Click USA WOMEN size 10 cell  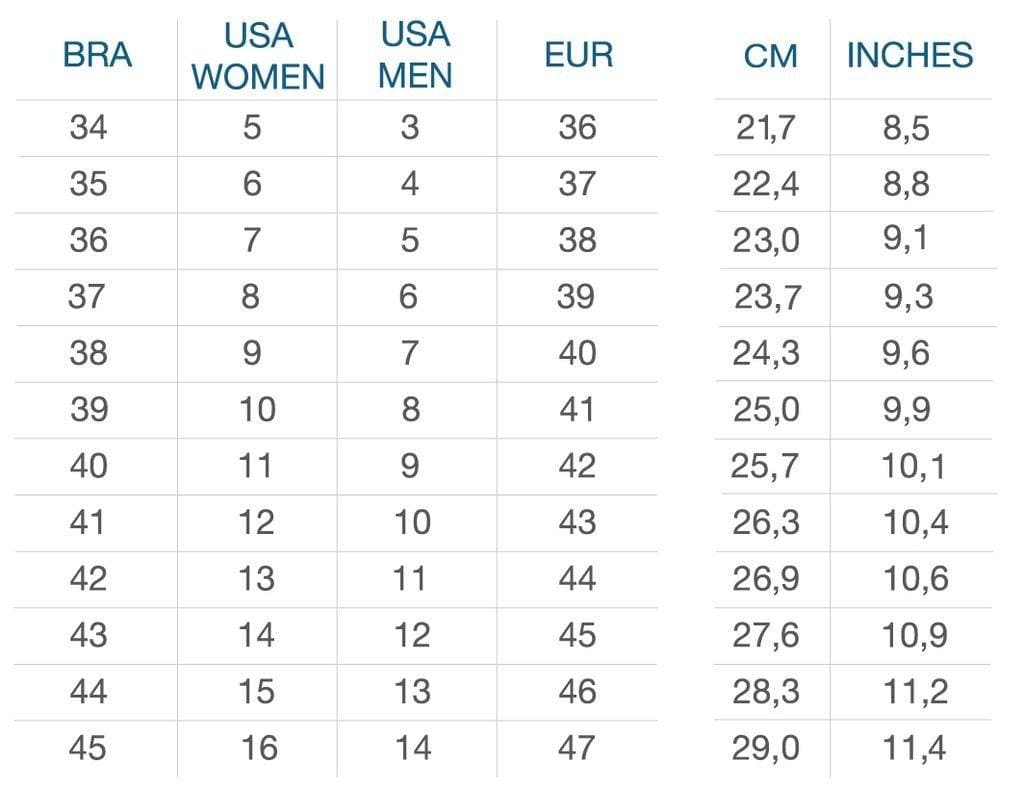click(x=257, y=410)
